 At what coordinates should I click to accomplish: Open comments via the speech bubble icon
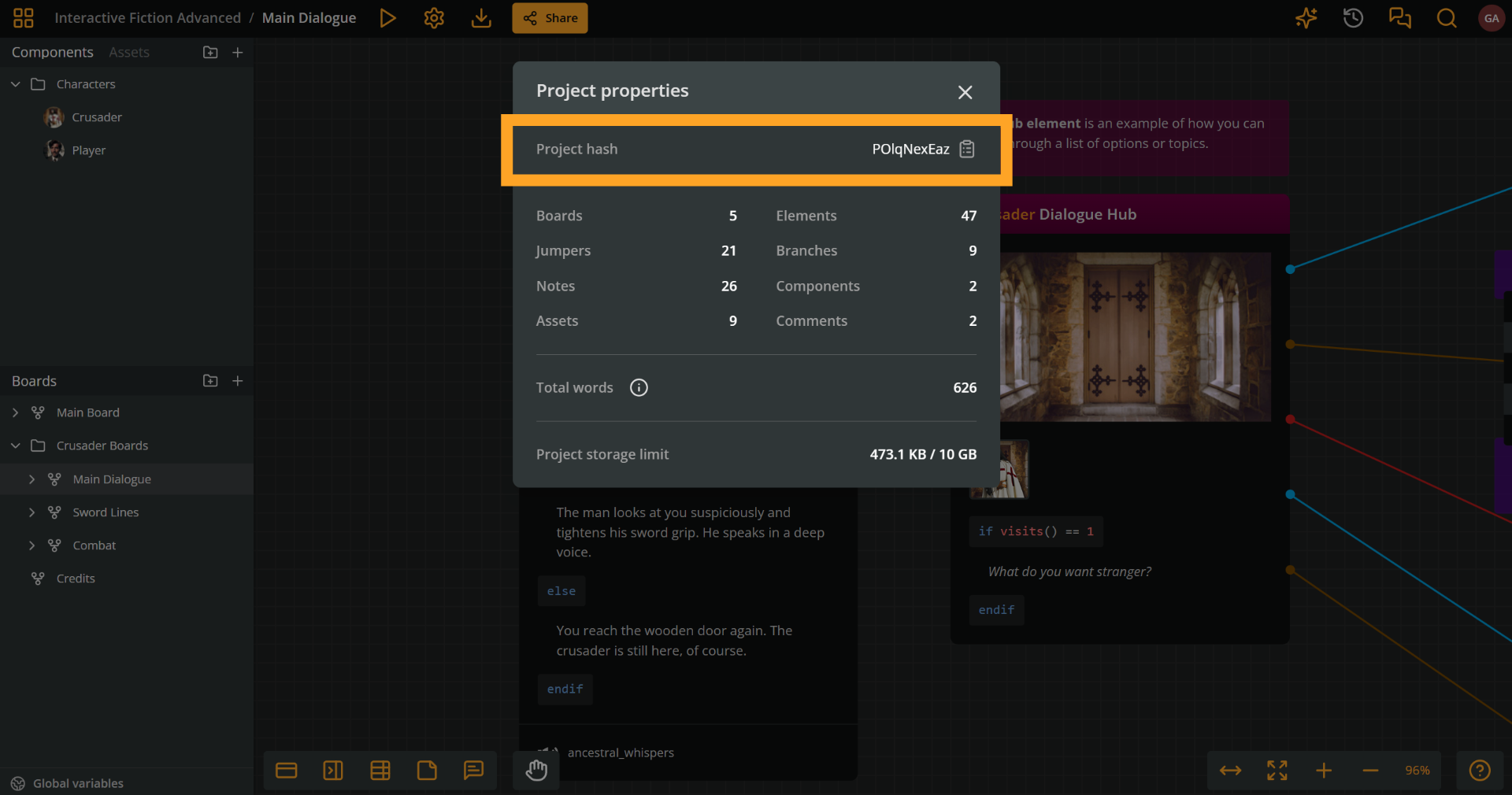(x=1400, y=18)
